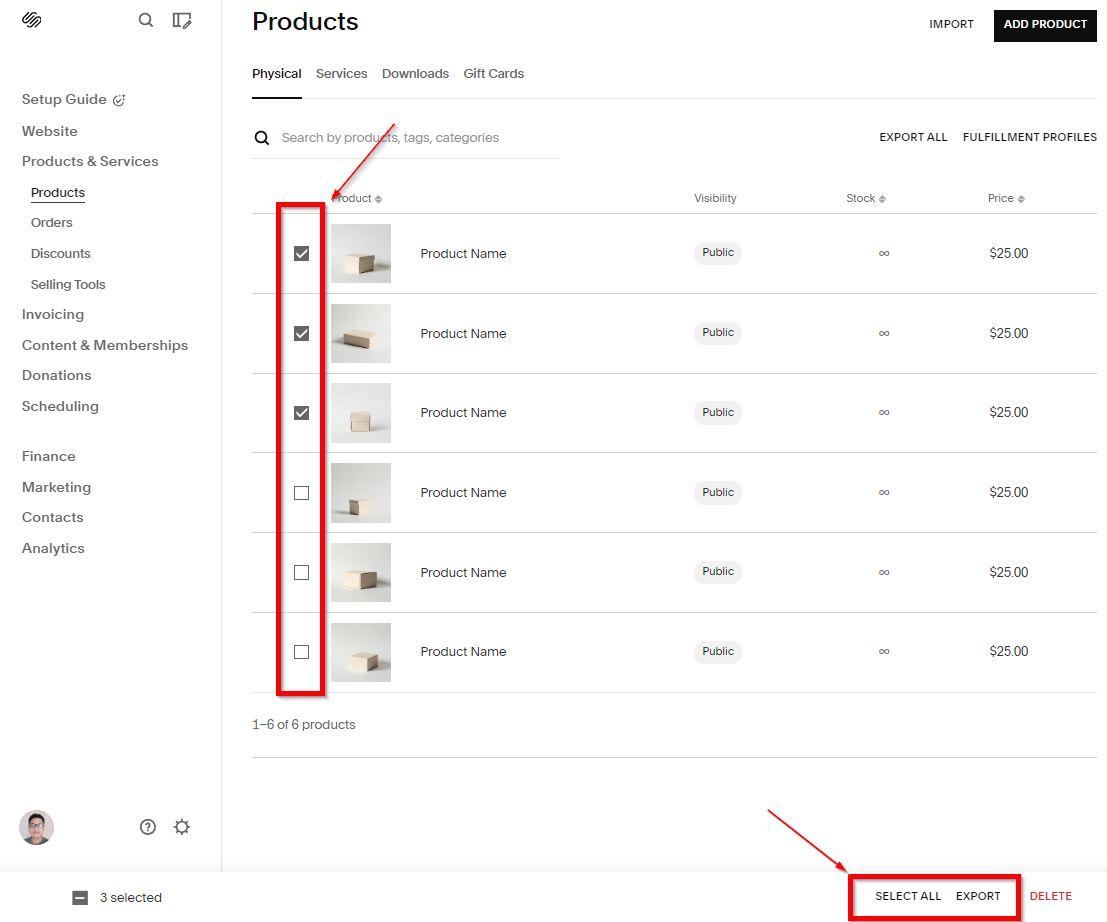The image size is (1107, 922).
Task: Open the site editor pencil icon
Action: point(182,20)
